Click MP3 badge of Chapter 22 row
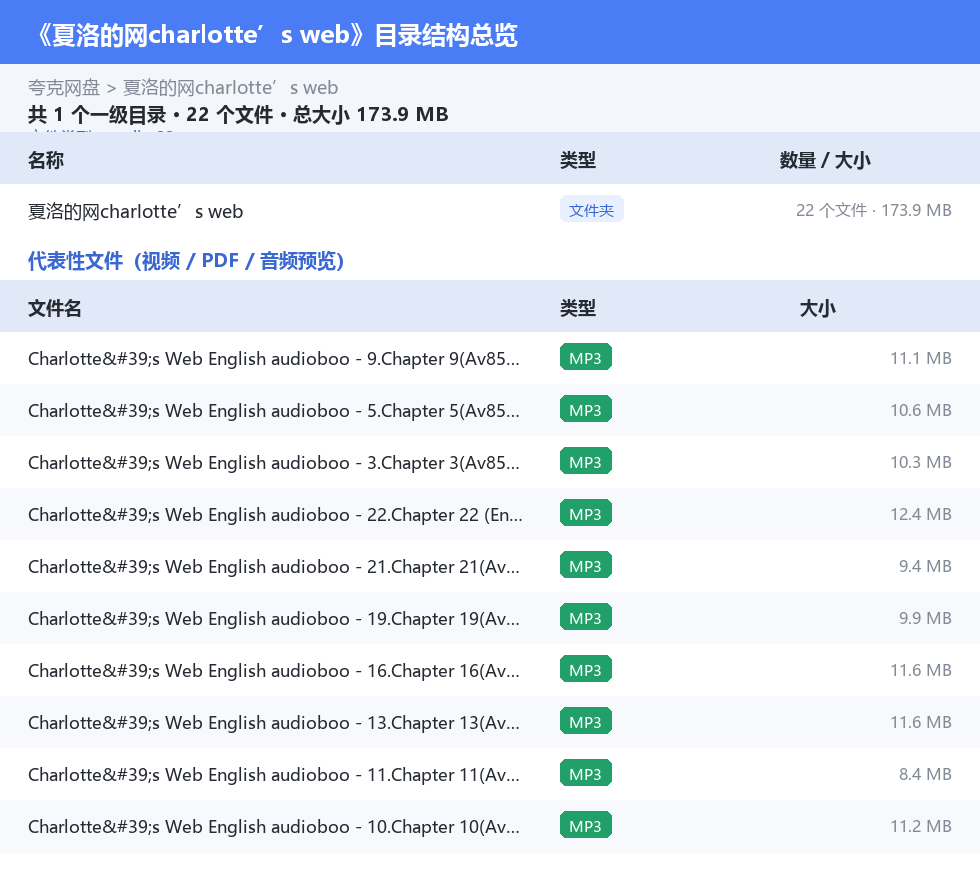This screenshot has width=980, height=884. (x=586, y=513)
